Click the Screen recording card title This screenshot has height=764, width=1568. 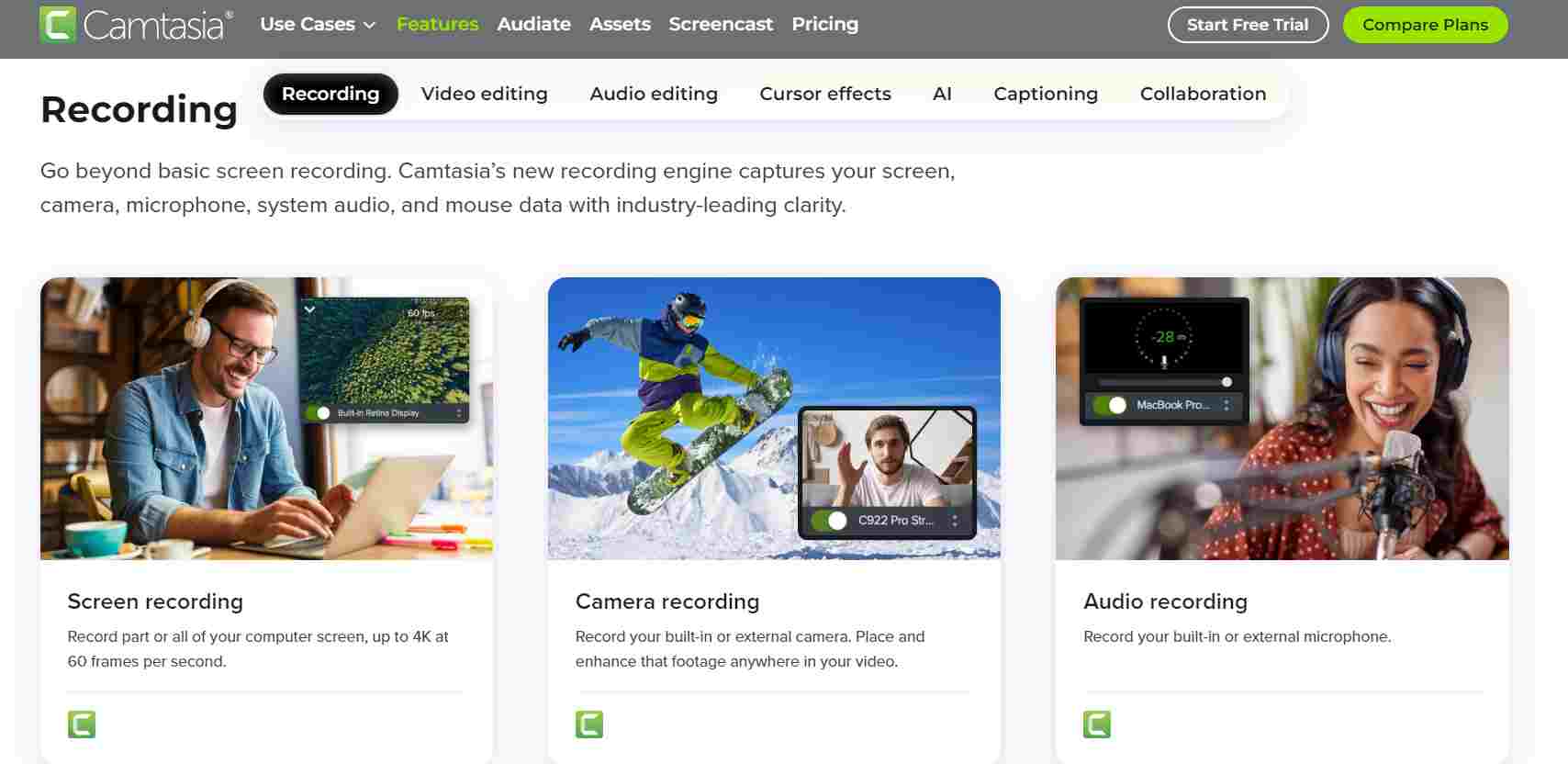coord(155,601)
